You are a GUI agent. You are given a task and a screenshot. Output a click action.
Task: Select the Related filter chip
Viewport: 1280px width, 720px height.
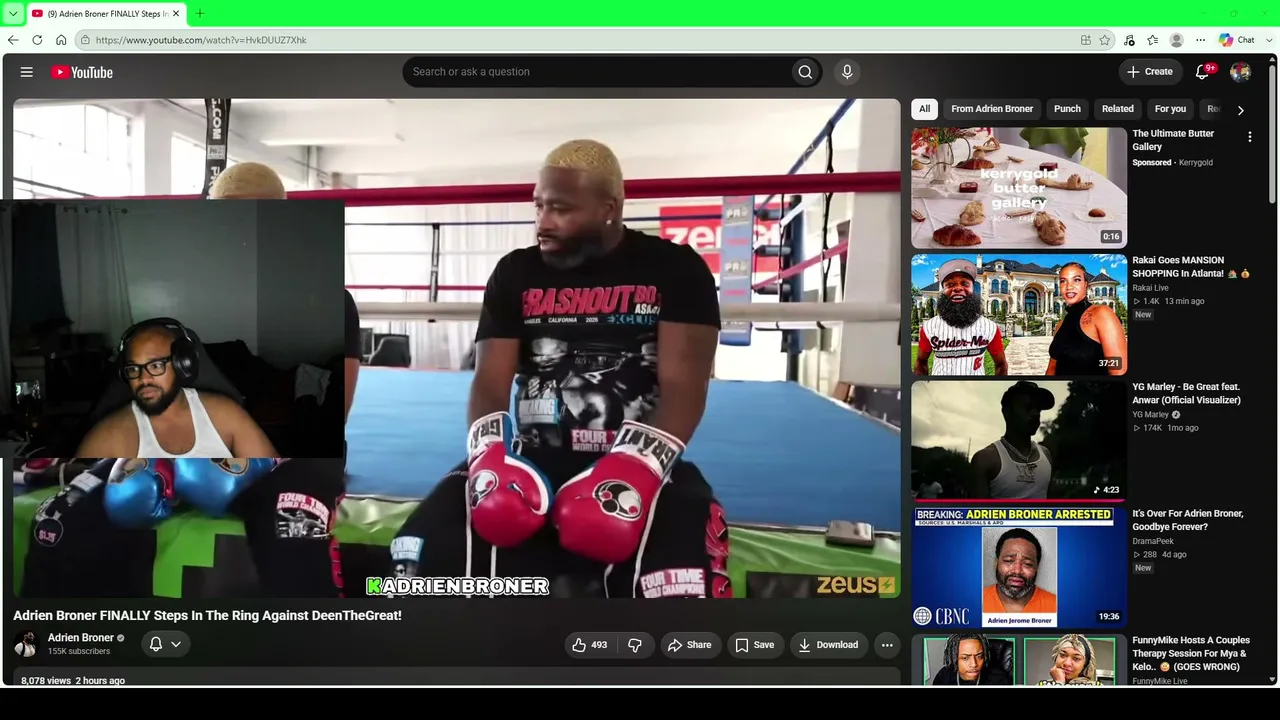pos(1118,109)
